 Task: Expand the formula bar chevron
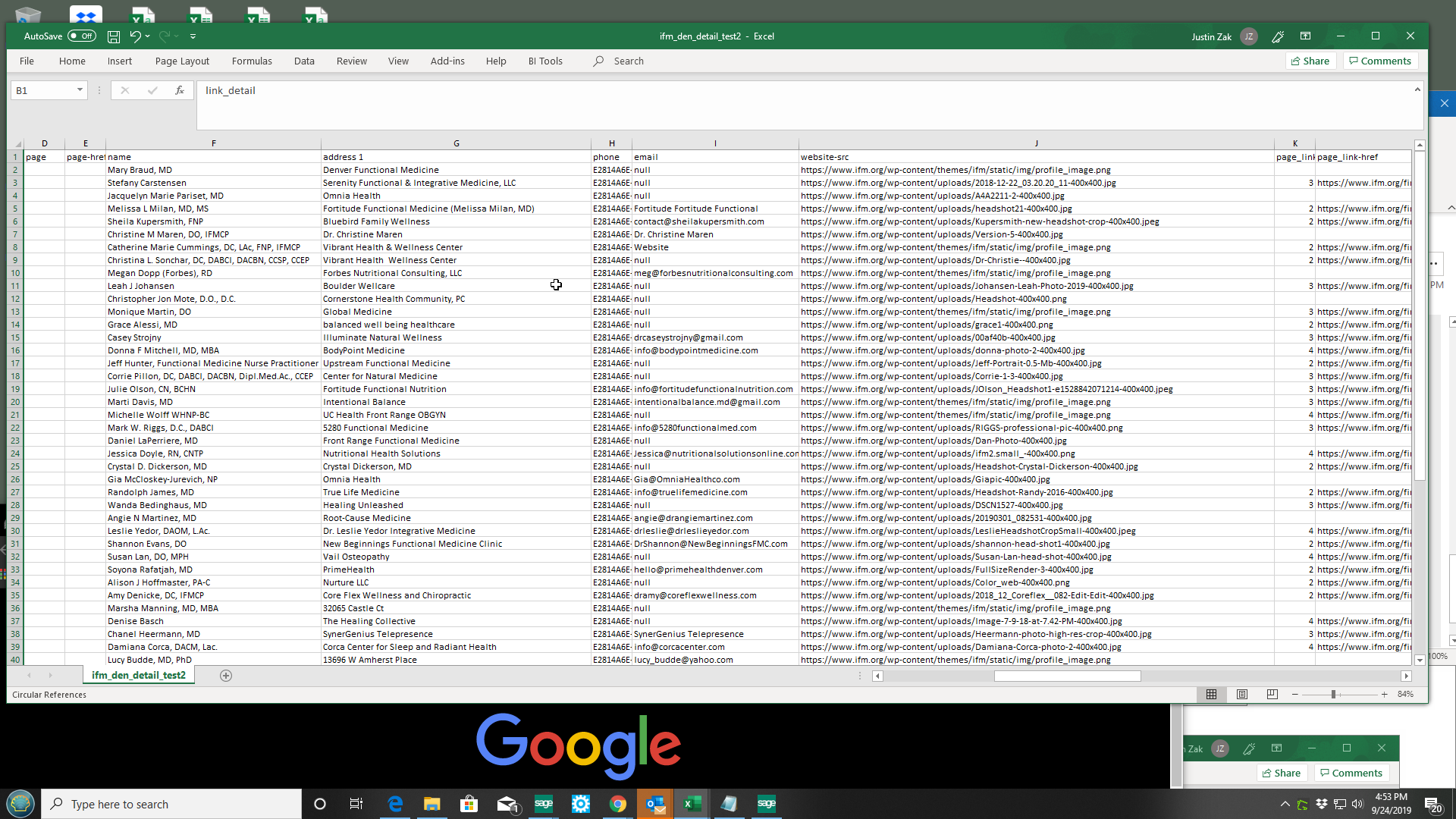tap(1417, 89)
